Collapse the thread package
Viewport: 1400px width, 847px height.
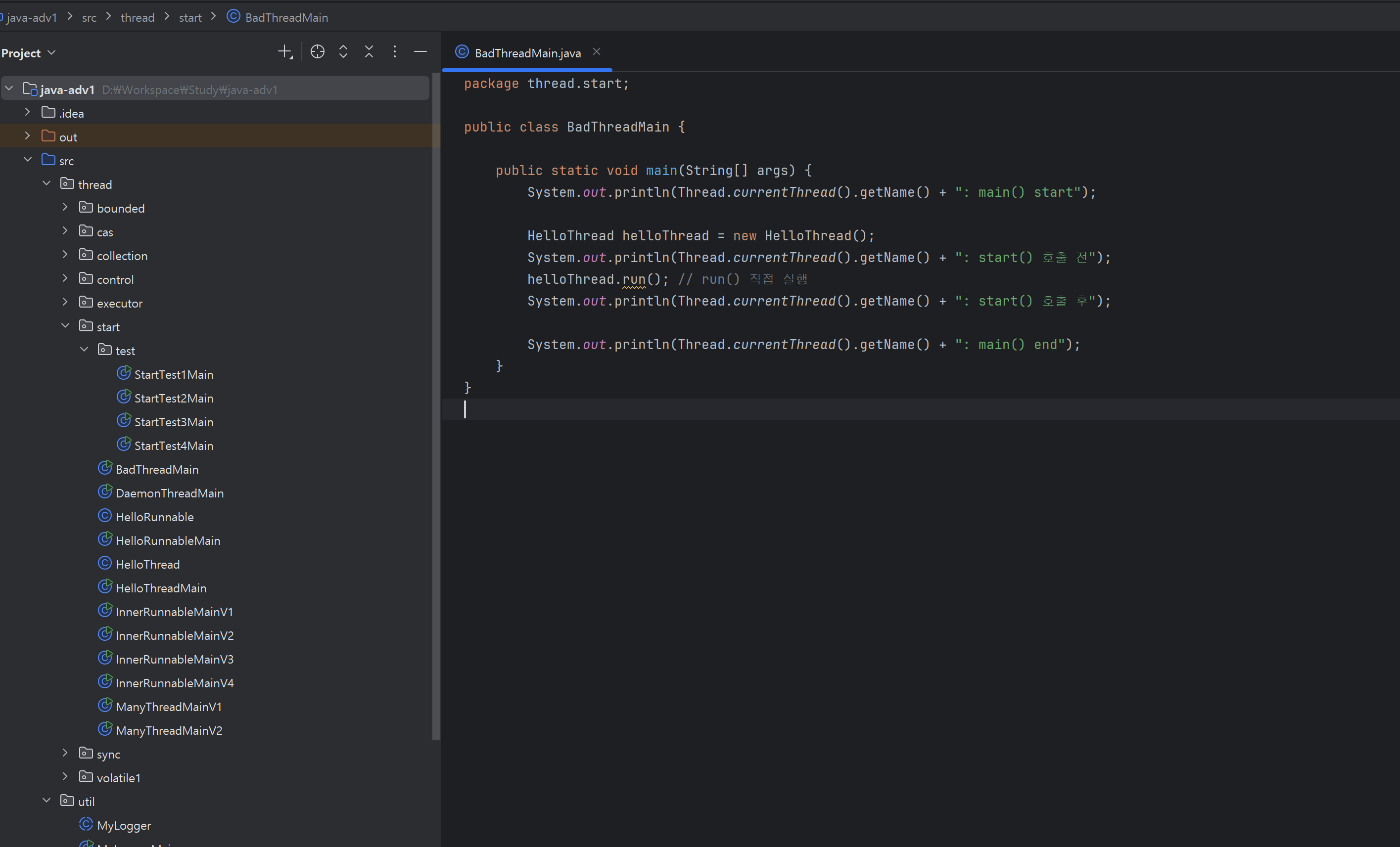[47, 183]
